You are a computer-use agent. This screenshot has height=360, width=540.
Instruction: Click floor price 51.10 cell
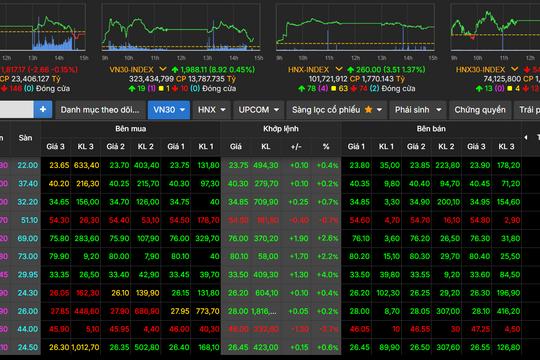[29, 220]
